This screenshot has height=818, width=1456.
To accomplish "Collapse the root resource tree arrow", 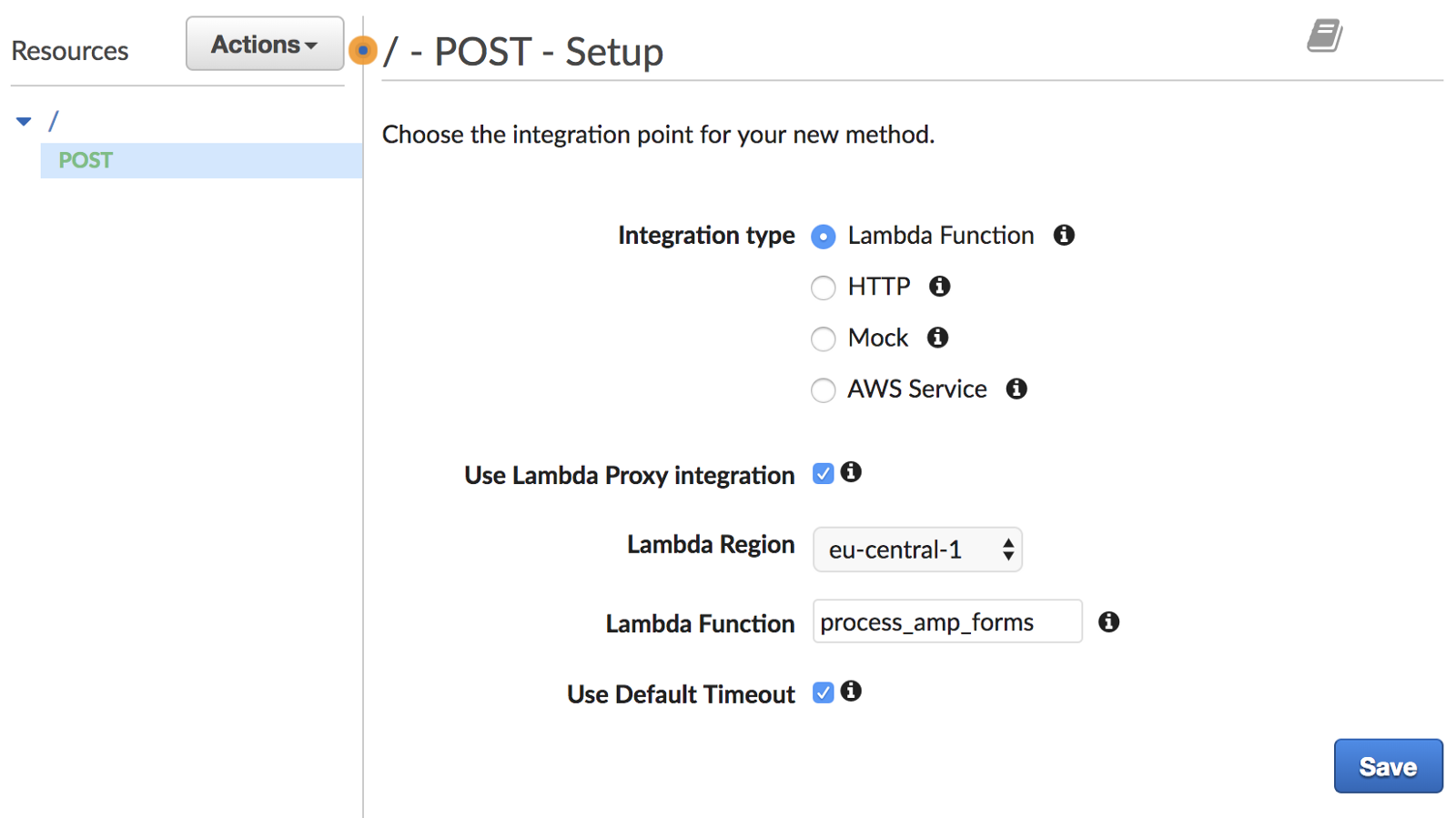I will [x=24, y=121].
